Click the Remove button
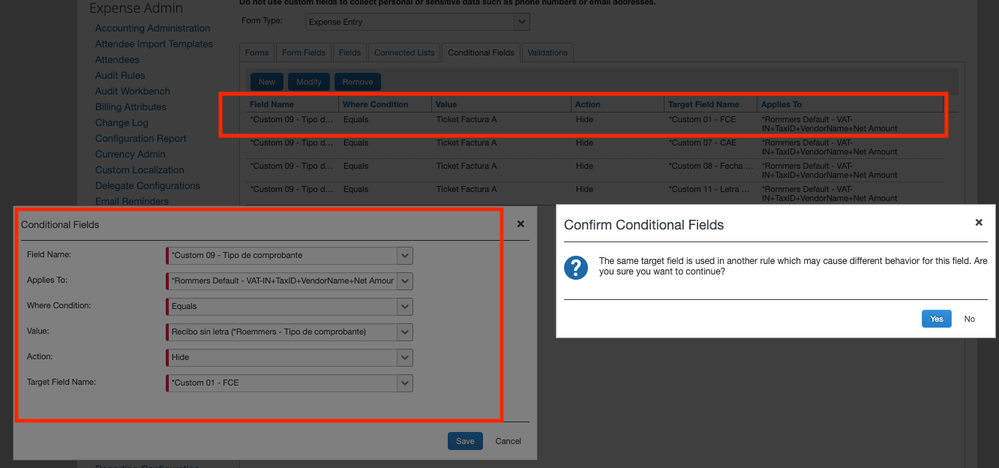 pos(357,82)
